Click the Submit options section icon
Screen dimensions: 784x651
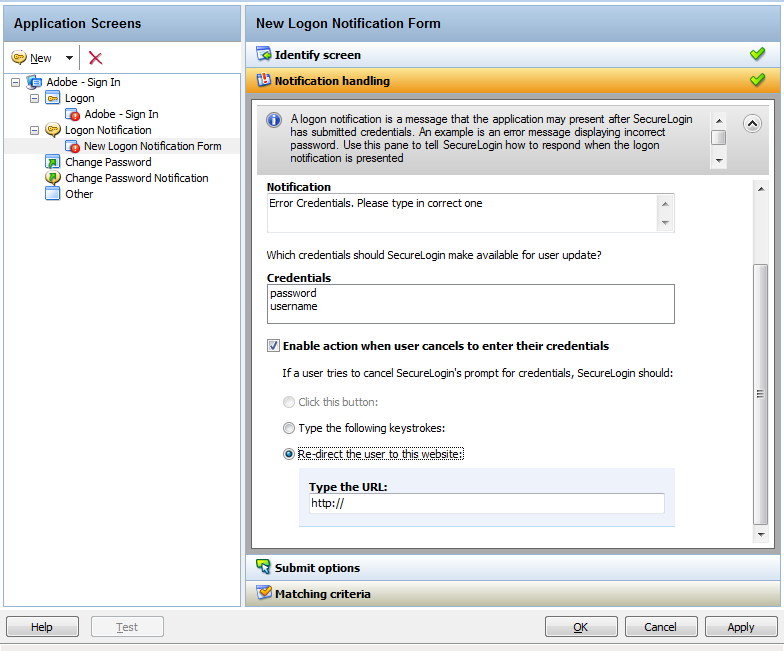pos(264,567)
